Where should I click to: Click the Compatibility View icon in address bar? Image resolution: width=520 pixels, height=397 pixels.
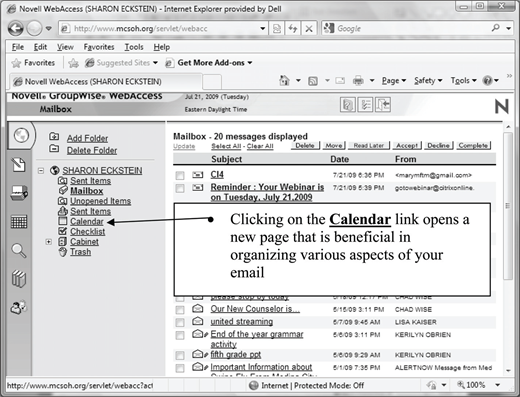[x=277, y=29]
